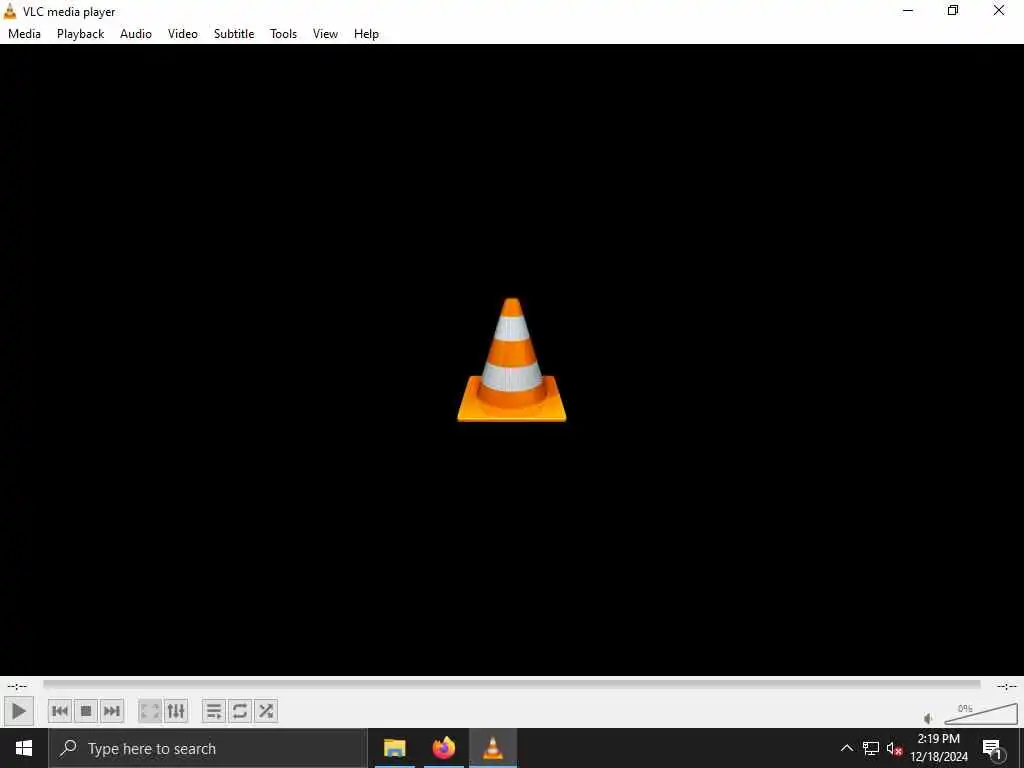Image resolution: width=1024 pixels, height=768 pixels.
Task: Open the Windows Start menu
Action: tap(24, 748)
